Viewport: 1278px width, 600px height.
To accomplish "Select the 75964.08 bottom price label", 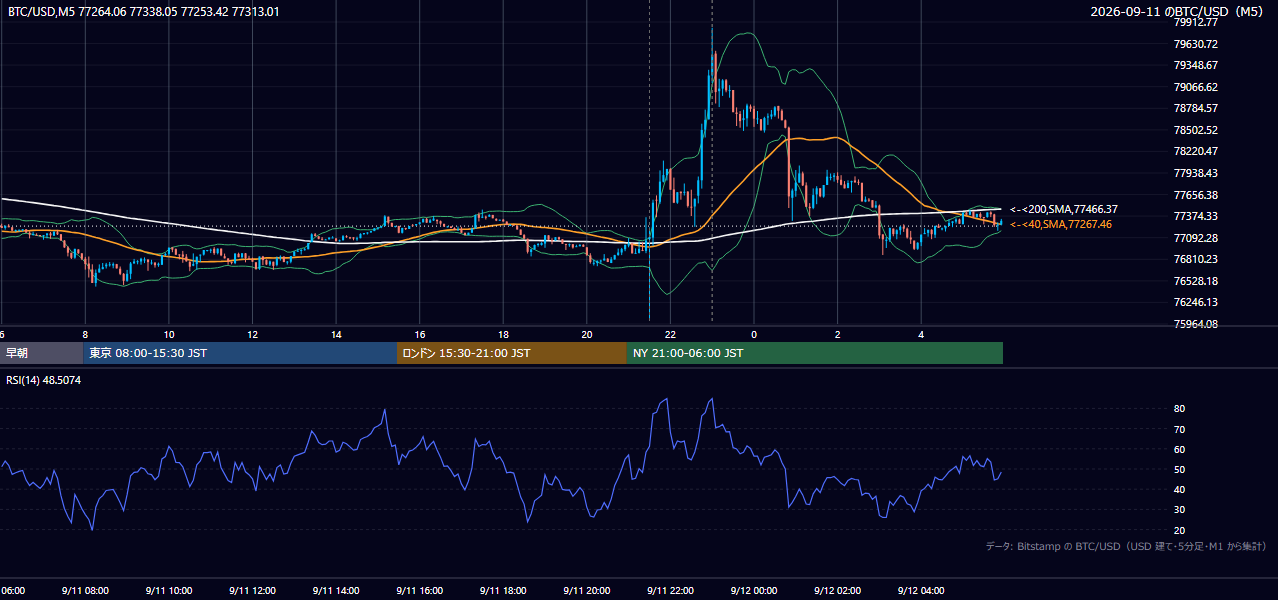I will coord(1196,324).
